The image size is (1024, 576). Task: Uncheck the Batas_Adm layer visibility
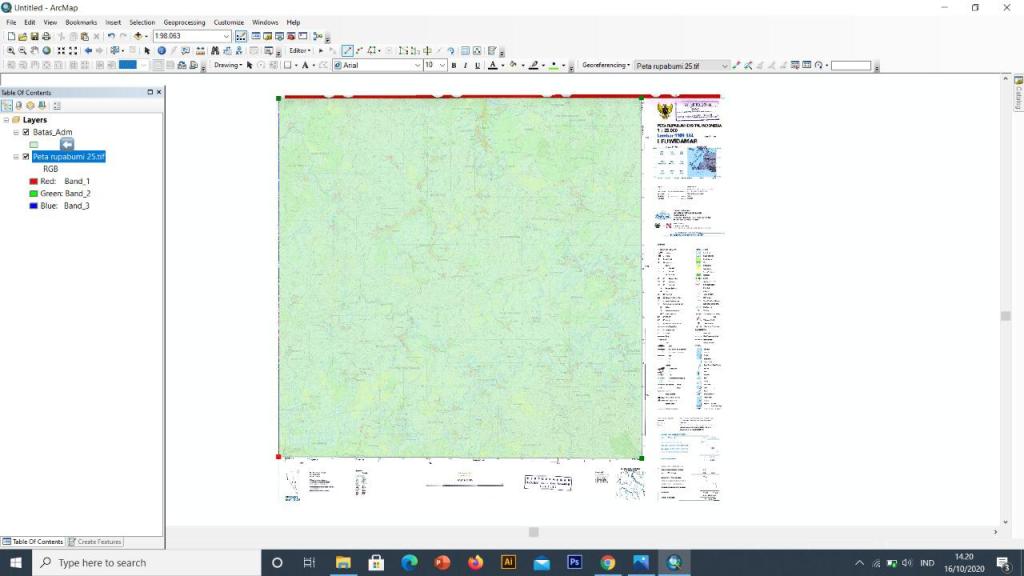pyautogui.click(x=26, y=132)
